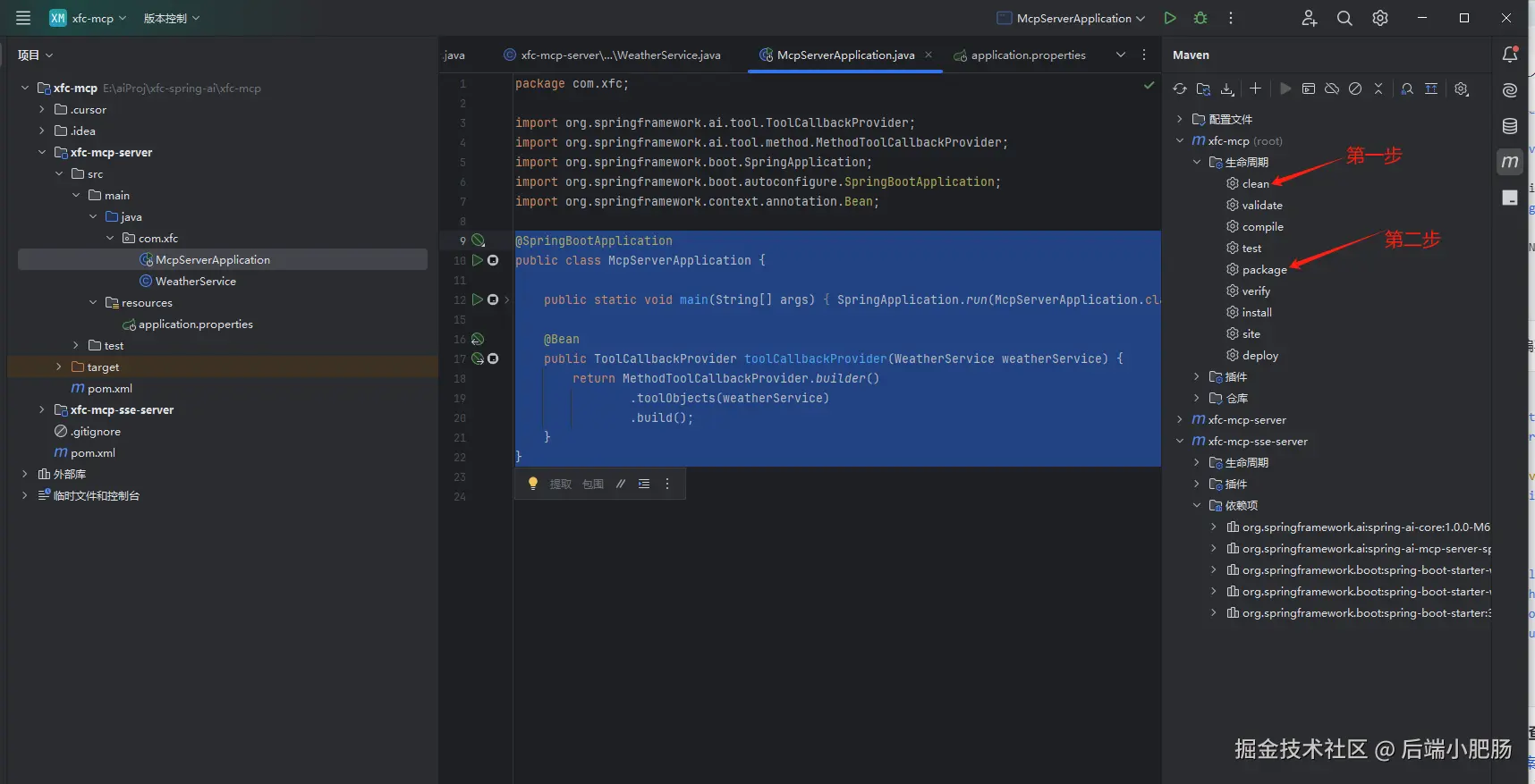Click the green run gutter icon beside main method
This screenshot has height=784, width=1535.
pyautogui.click(x=477, y=299)
